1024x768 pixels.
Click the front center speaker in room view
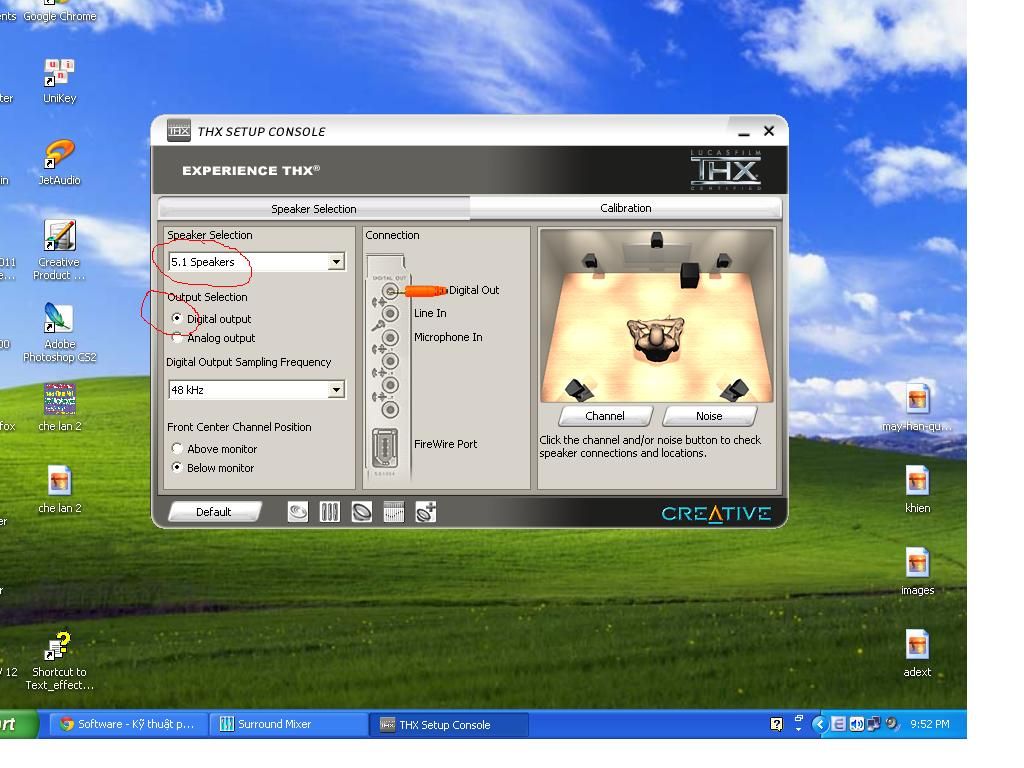pyautogui.click(x=656, y=240)
